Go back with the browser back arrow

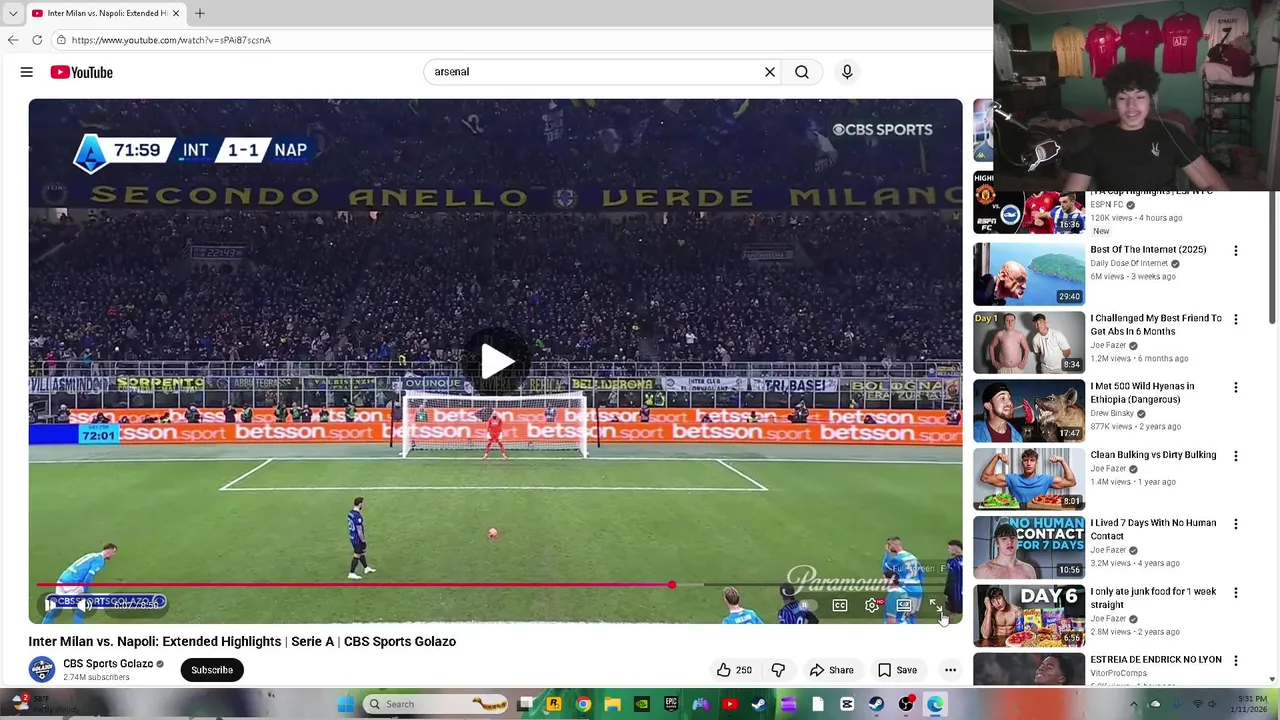(x=13, y=40)
